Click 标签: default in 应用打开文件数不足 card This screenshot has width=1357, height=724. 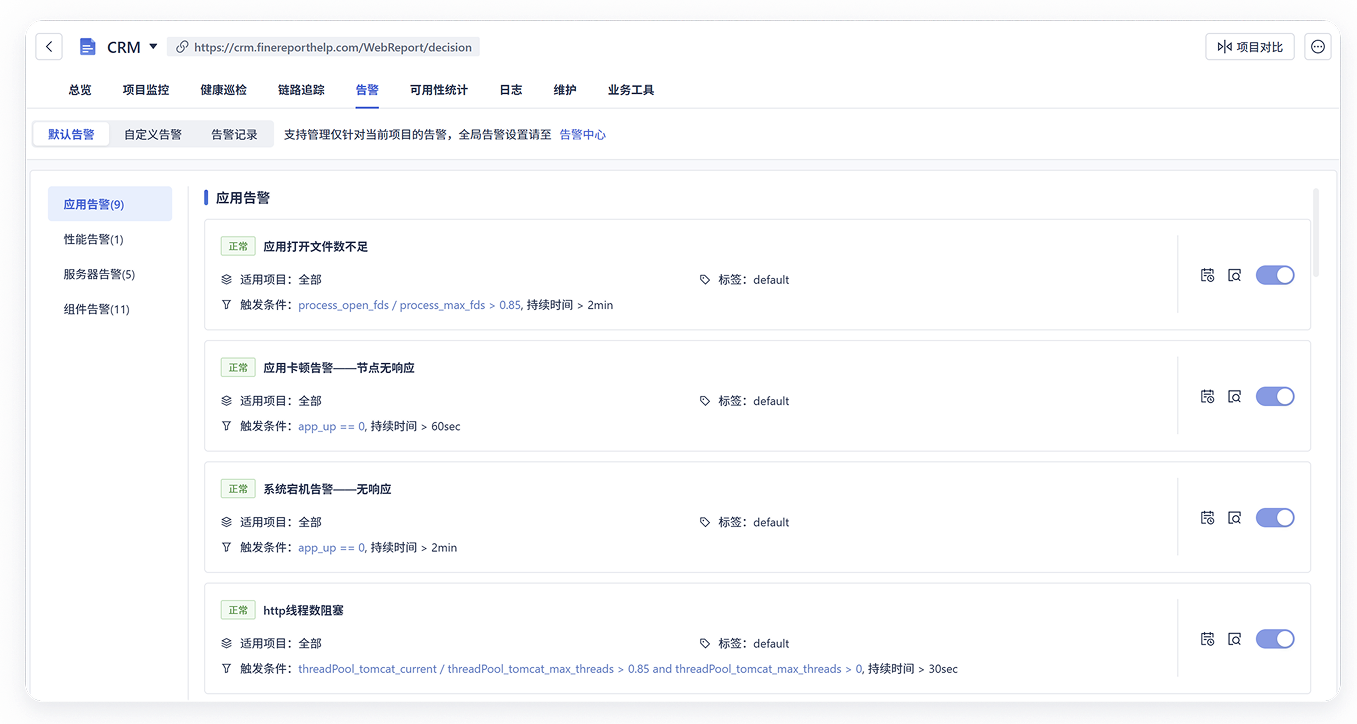(x=753, y=280)
